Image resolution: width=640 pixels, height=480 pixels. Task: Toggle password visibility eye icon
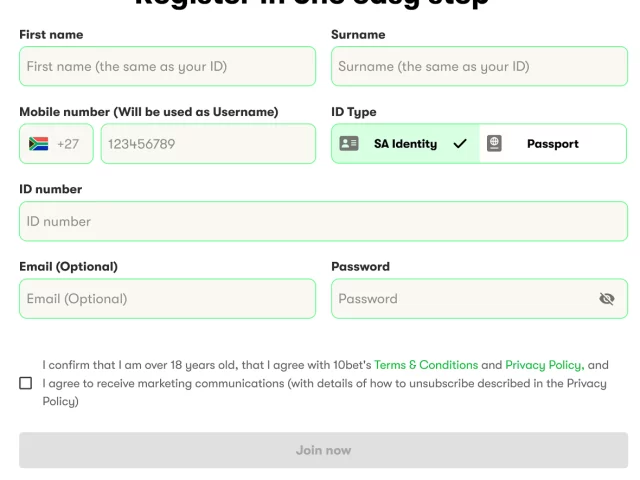[x=607, y=299]
